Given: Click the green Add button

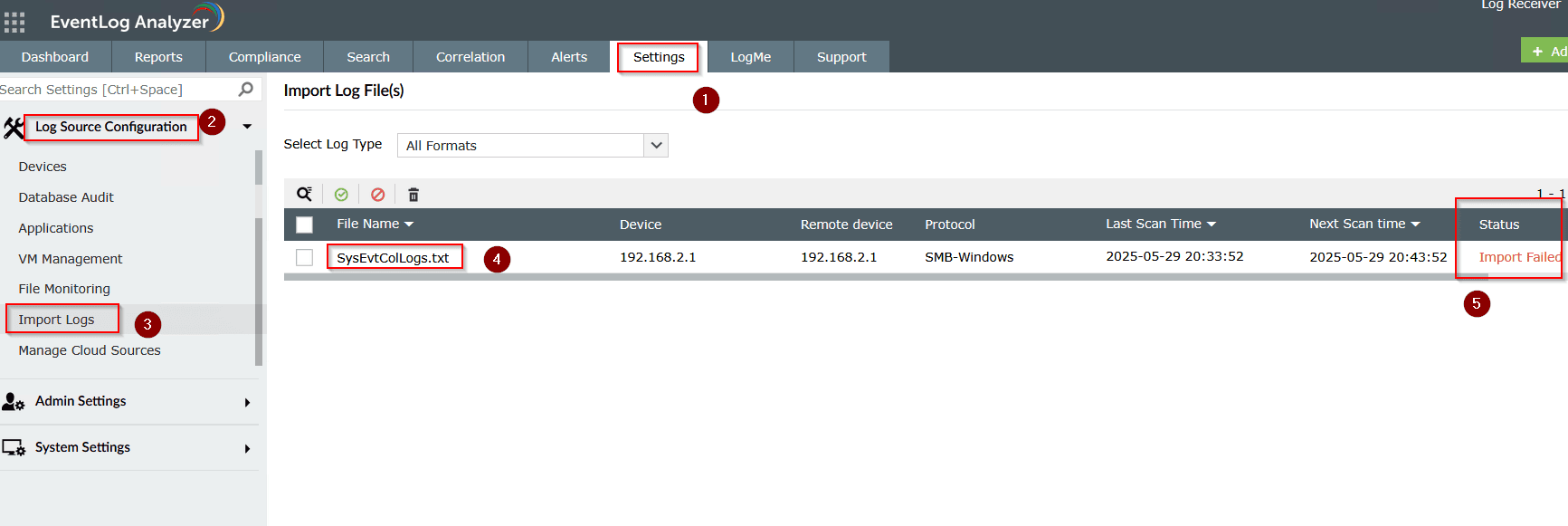Looking at the screenshot, I should click(1545, 51).
